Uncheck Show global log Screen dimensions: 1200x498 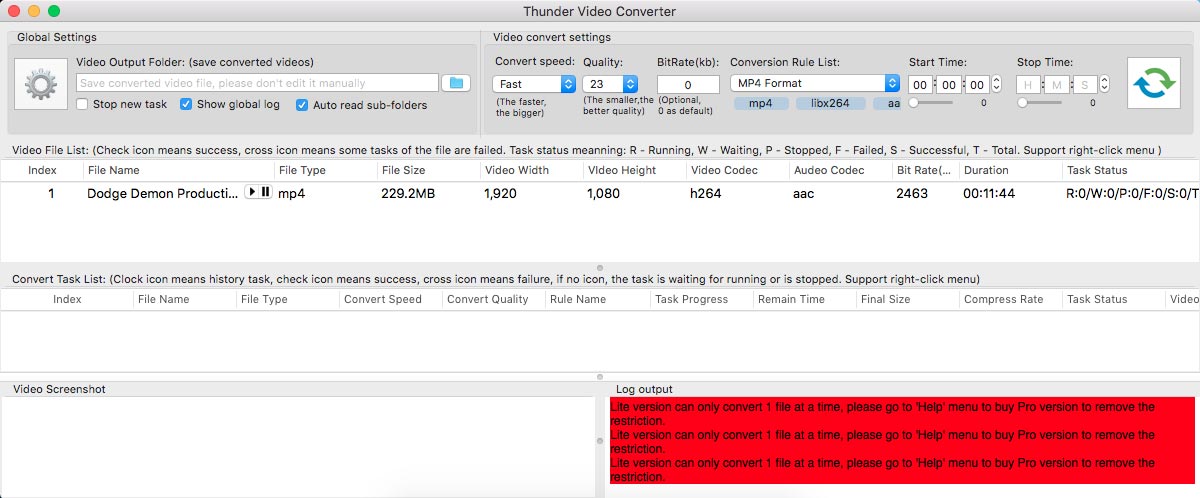[186, 104]
